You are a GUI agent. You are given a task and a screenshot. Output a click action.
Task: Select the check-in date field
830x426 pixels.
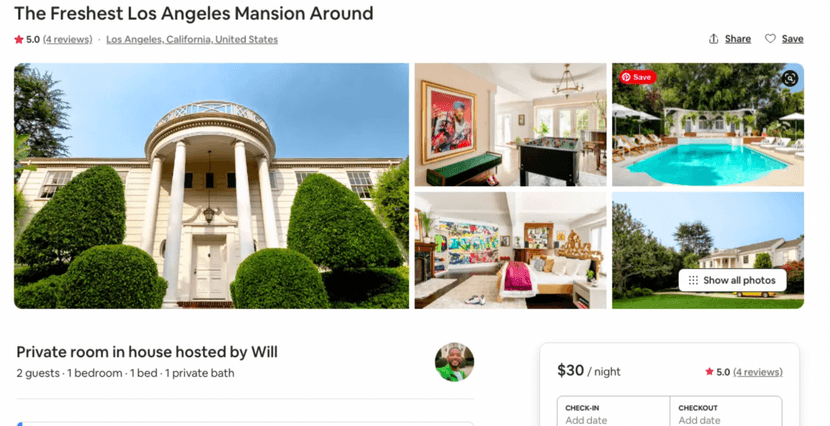[x=613, y=412]
